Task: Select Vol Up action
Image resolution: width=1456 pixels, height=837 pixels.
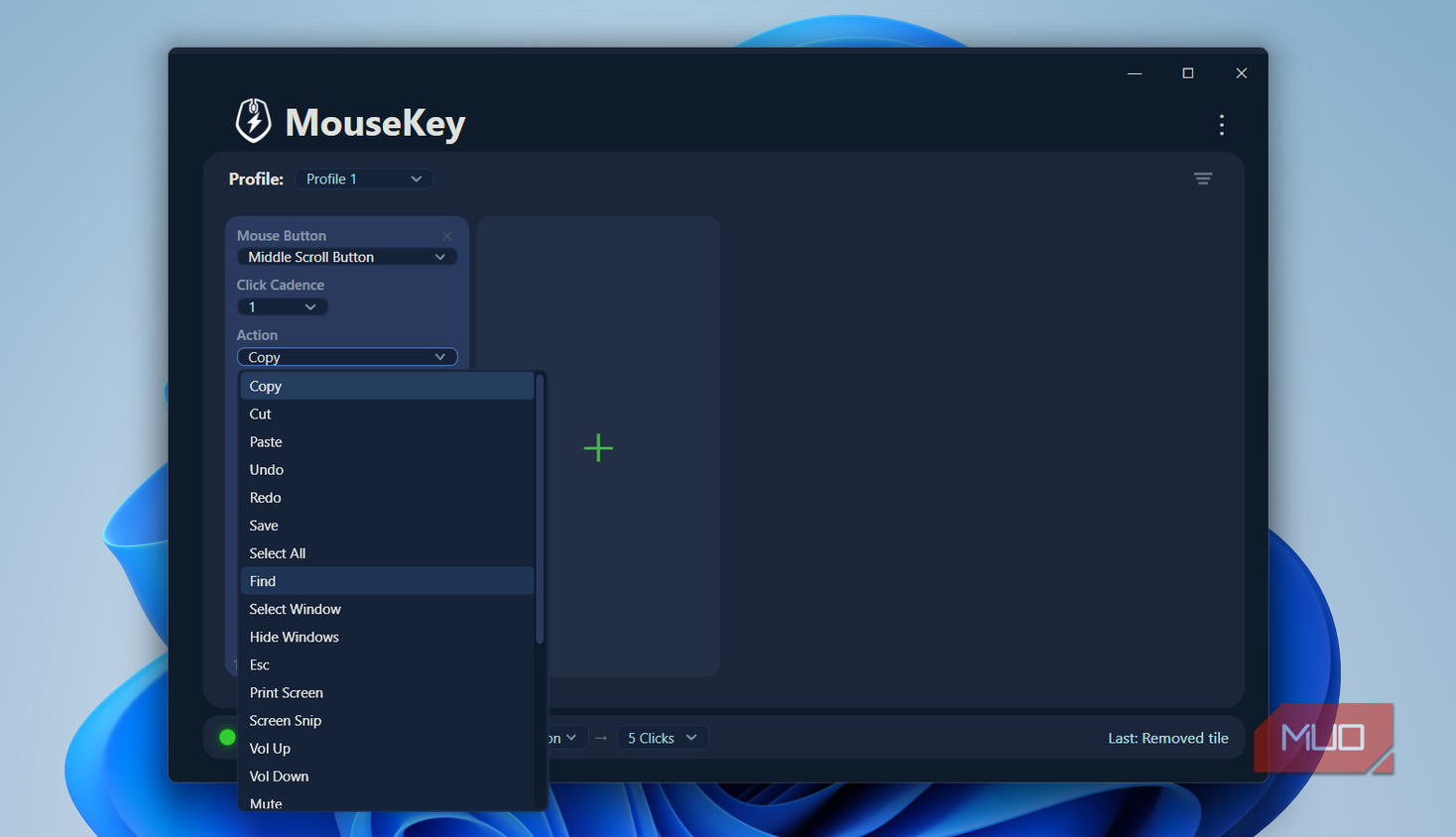Action: click(x=387, y=748)
